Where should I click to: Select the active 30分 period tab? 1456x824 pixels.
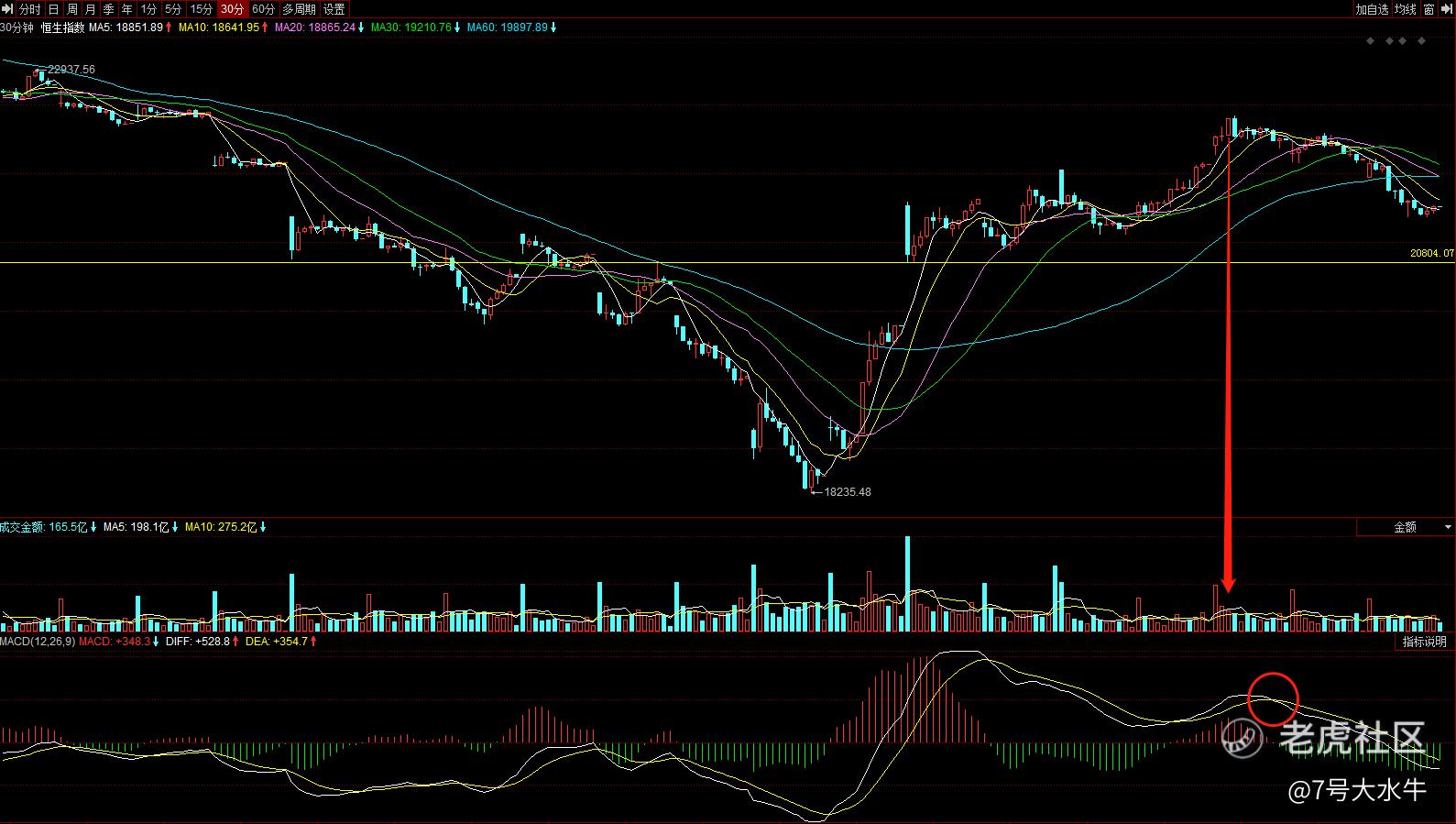[x=232, y=9]
